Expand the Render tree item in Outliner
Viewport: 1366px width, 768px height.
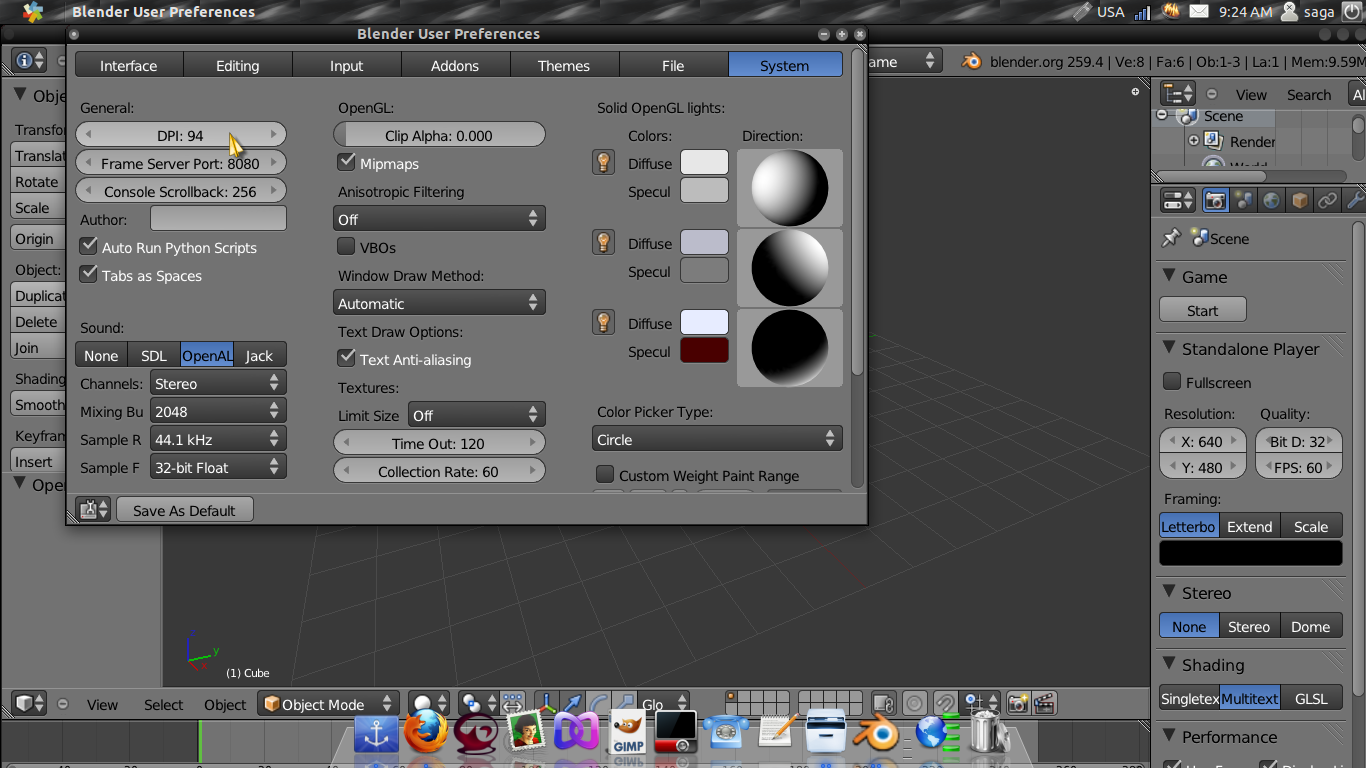click(1194, 141)
